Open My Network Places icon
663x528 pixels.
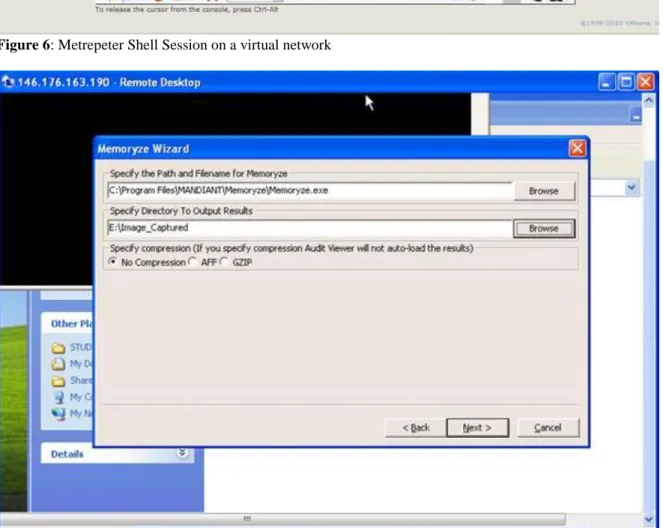pyautogui.click(x=58, y=413)
